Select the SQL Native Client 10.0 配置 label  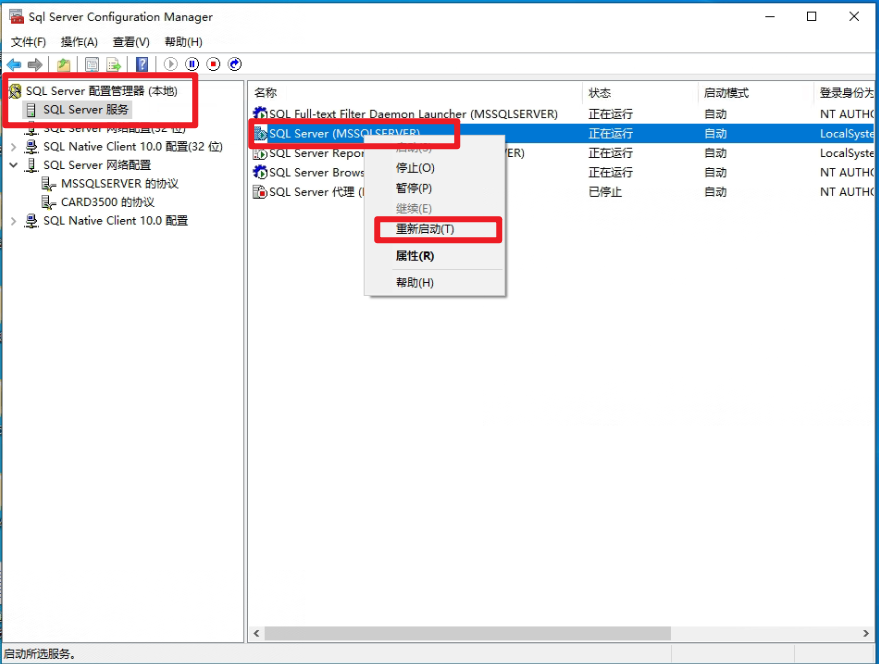coord(115,221)
